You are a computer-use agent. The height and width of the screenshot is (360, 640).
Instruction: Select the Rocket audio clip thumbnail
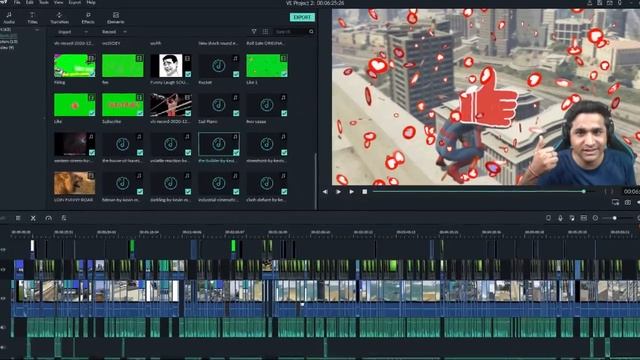[x=219, y=65]
